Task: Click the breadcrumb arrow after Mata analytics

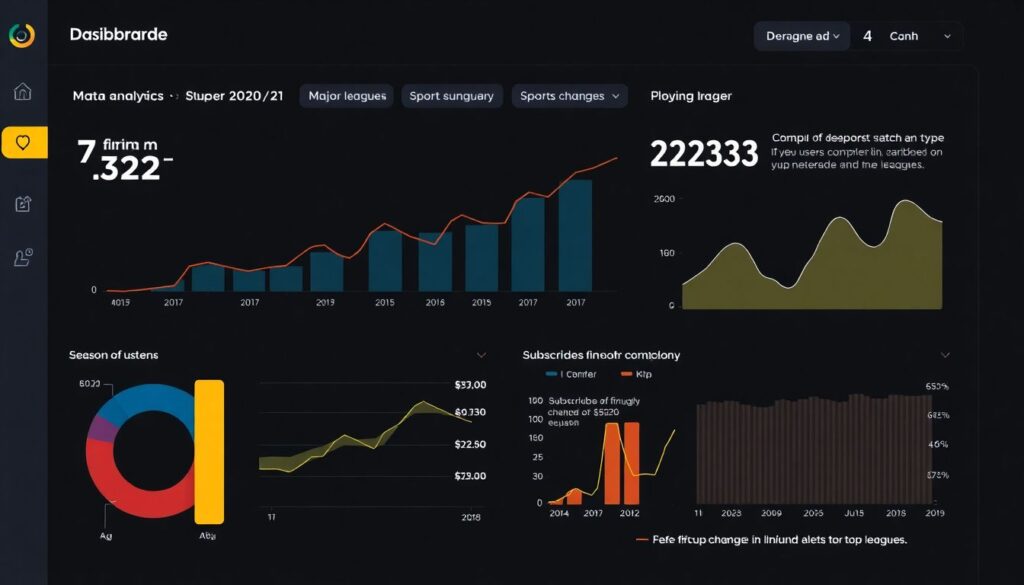Action: point(175,97)
